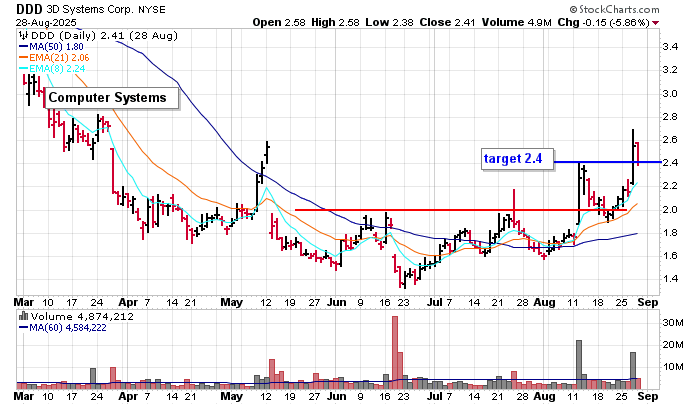Click the Jul label under the volume panel

click(434, 396)
